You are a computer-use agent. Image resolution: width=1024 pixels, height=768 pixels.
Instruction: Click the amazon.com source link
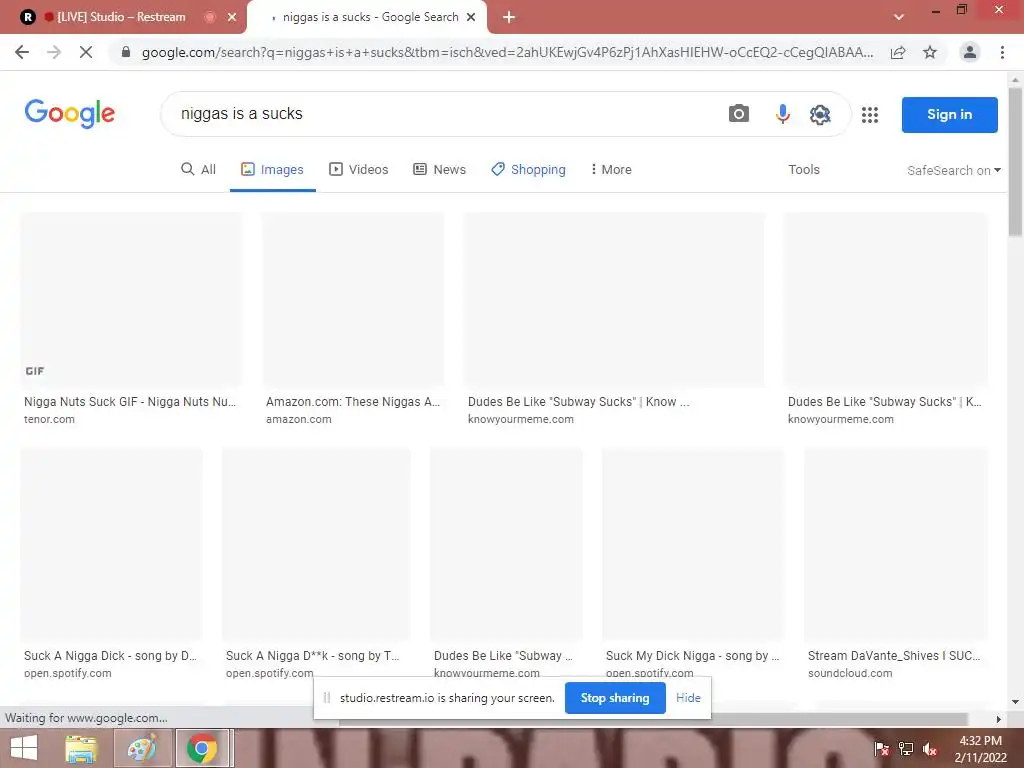pos(298,419)
